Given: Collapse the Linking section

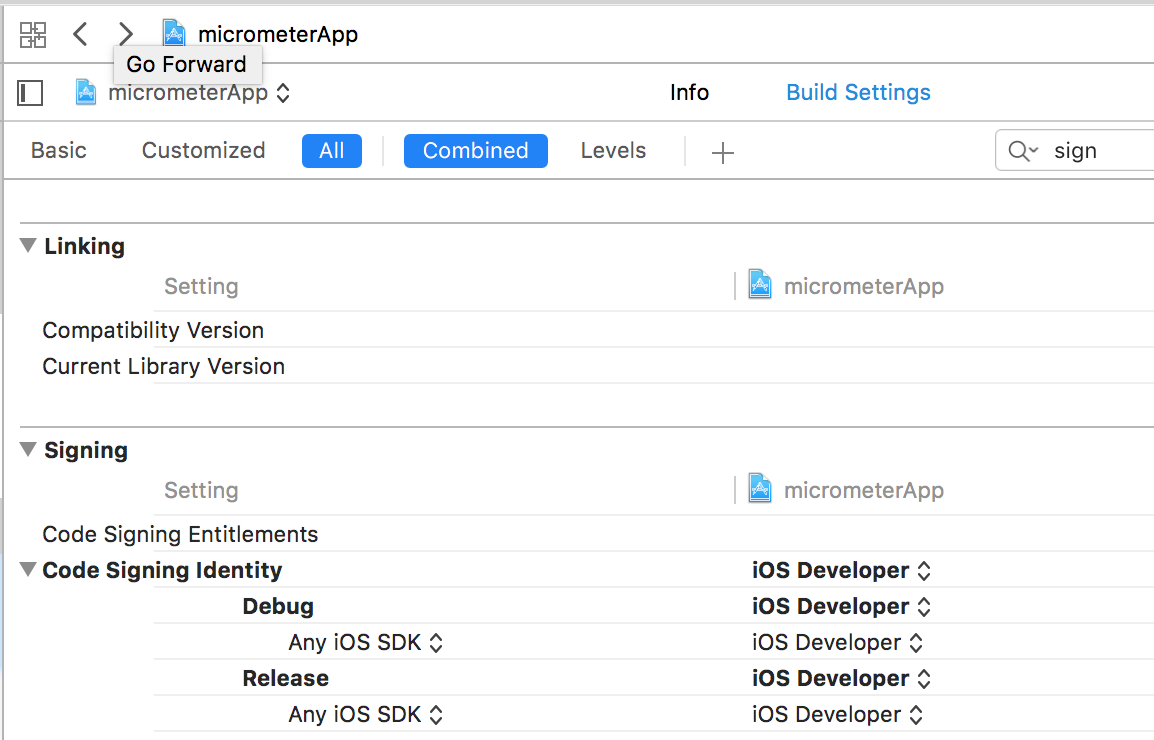Looking at the screenshot, I should click(x=28, y=246).
